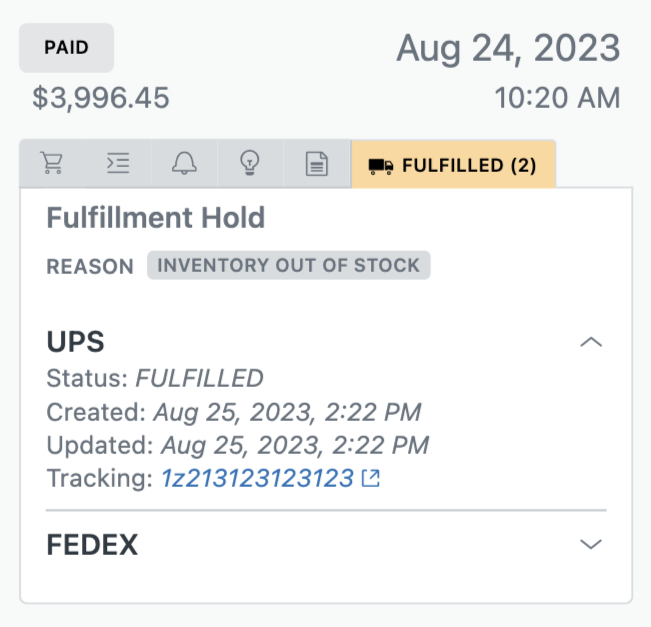Click the Fulfillment Hold heading
Image resolution: width=651 pixels, height=627 pixels.
pos(156,218)
